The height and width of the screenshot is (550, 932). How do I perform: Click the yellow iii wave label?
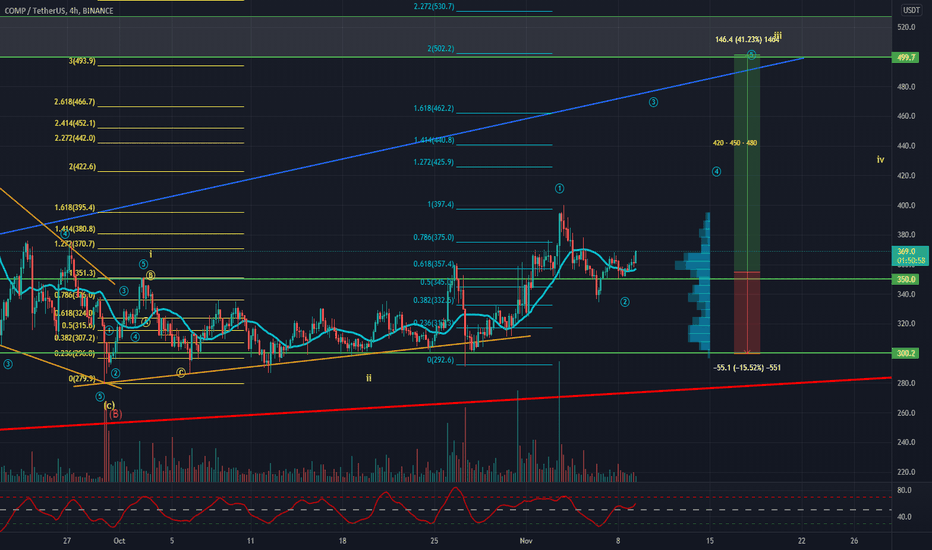click(777, 36)
